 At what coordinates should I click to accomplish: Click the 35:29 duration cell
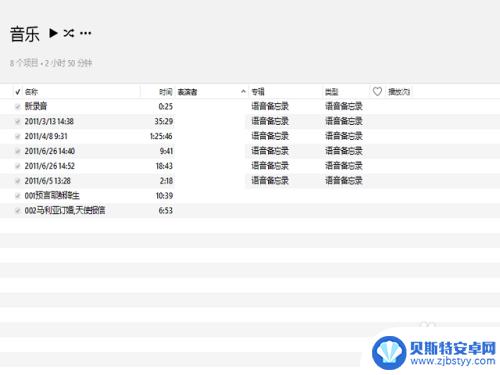(x=164, y=121)
